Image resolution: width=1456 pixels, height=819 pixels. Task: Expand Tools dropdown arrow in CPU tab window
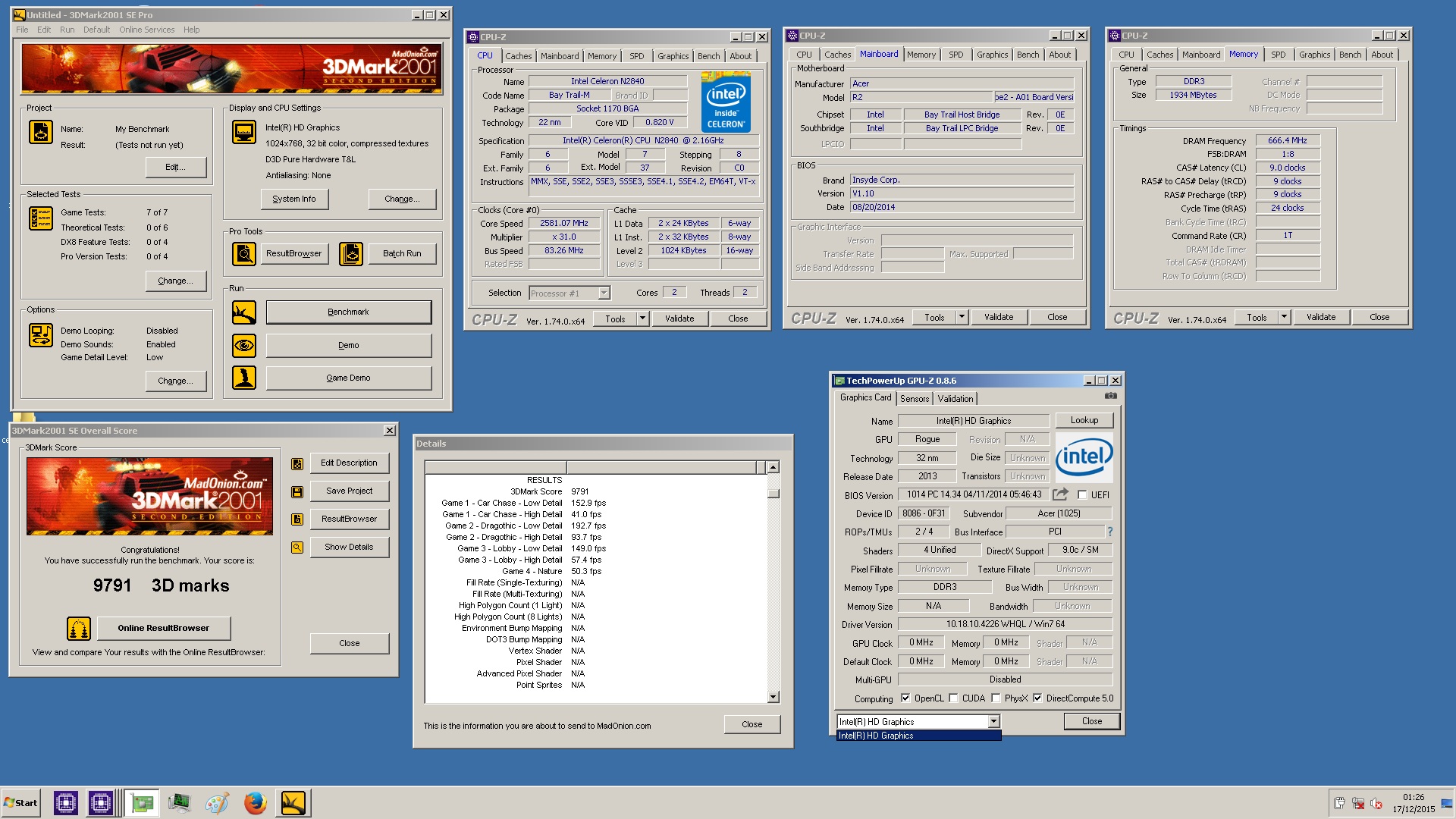click(643, 318)
